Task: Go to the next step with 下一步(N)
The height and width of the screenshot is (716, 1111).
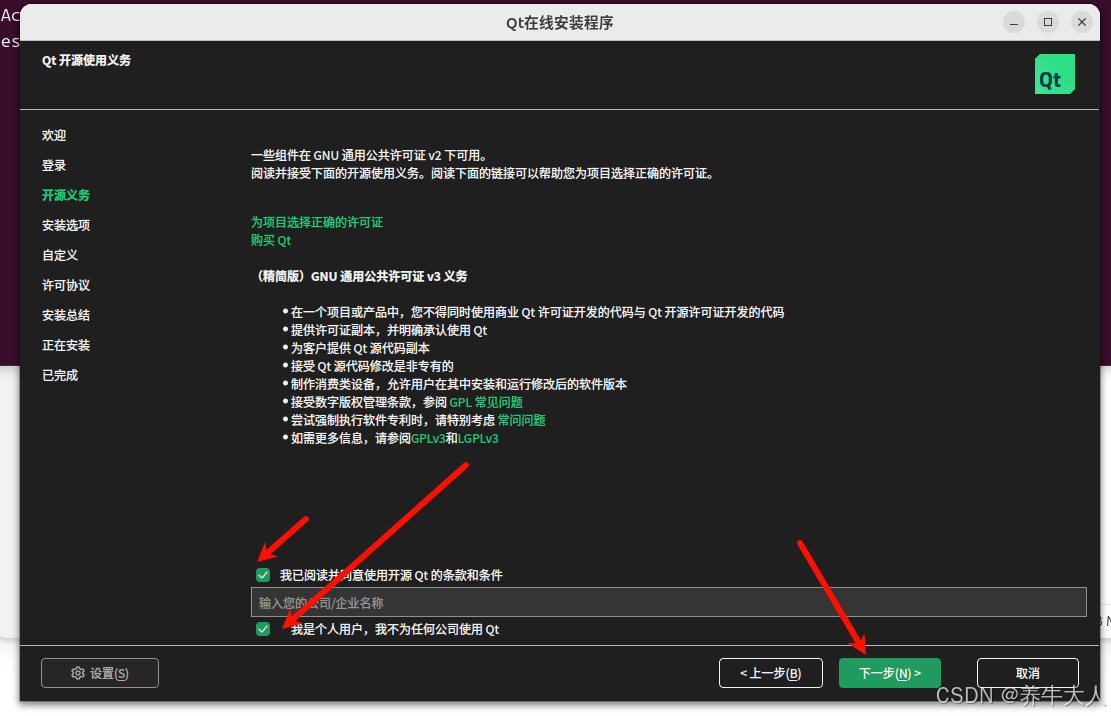Action: coord(889,673)
